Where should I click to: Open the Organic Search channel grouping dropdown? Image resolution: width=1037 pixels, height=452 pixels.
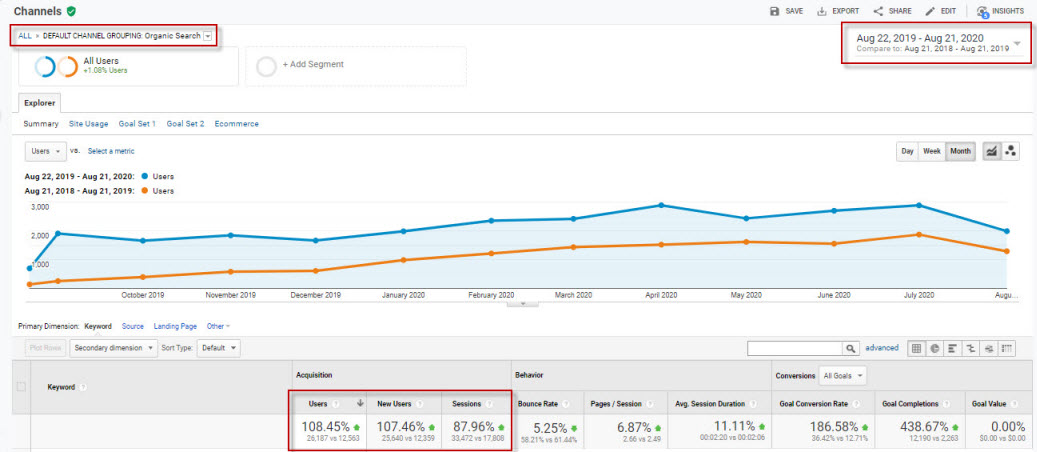[x=208, y=36]
